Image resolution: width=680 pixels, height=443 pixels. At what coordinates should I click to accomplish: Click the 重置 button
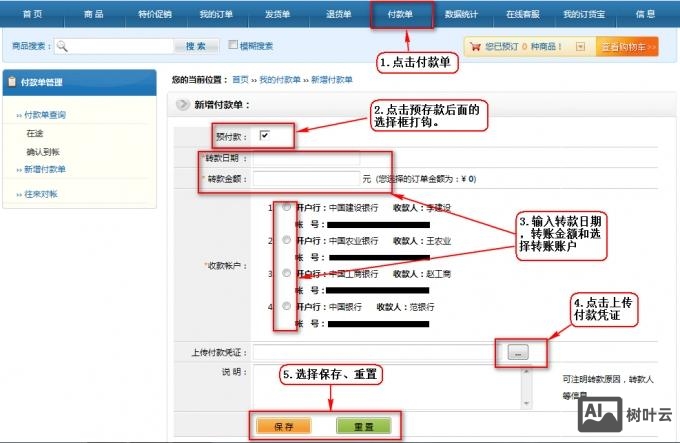coord(363,426)
